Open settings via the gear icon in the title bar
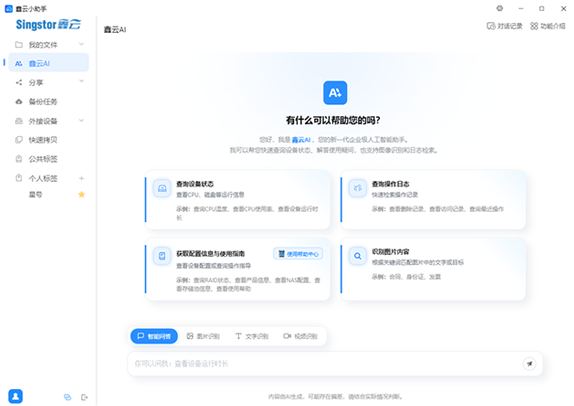 (x=500, y=8)
